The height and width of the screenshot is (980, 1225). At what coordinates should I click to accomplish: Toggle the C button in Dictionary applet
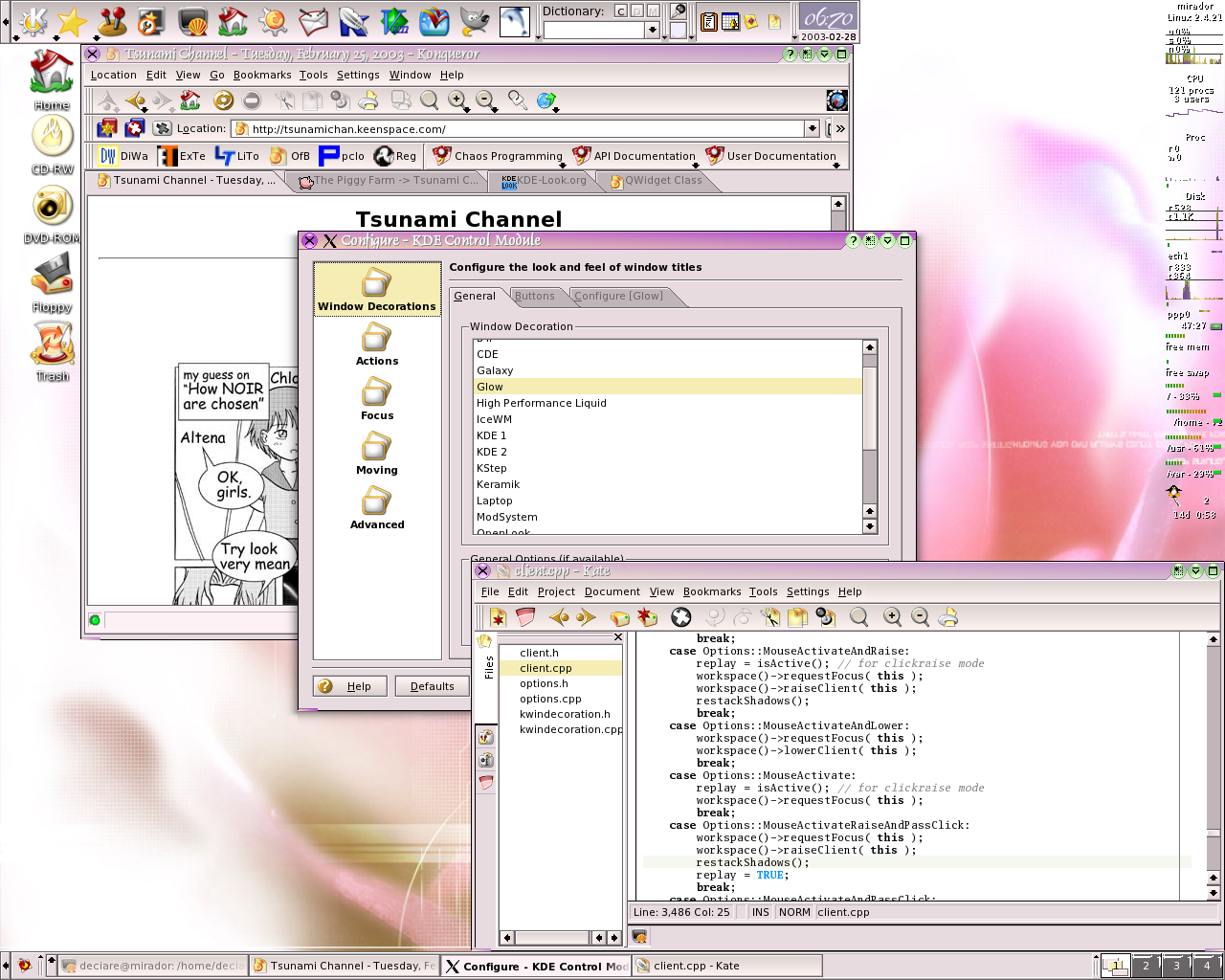pos(620,11)
